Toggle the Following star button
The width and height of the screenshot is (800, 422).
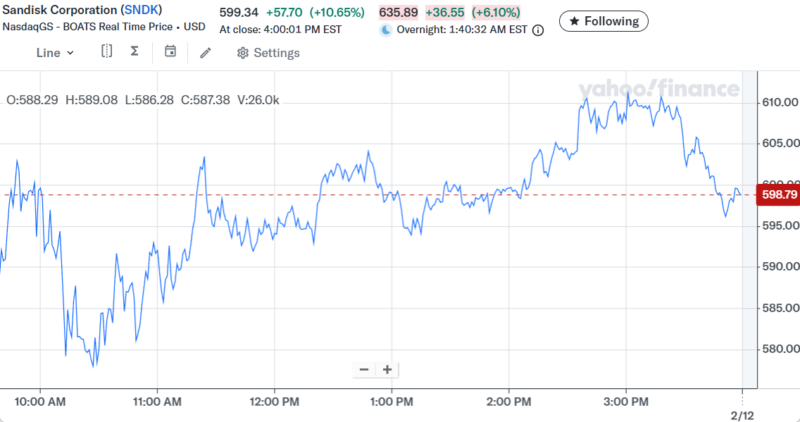click(x=604, y=20)
